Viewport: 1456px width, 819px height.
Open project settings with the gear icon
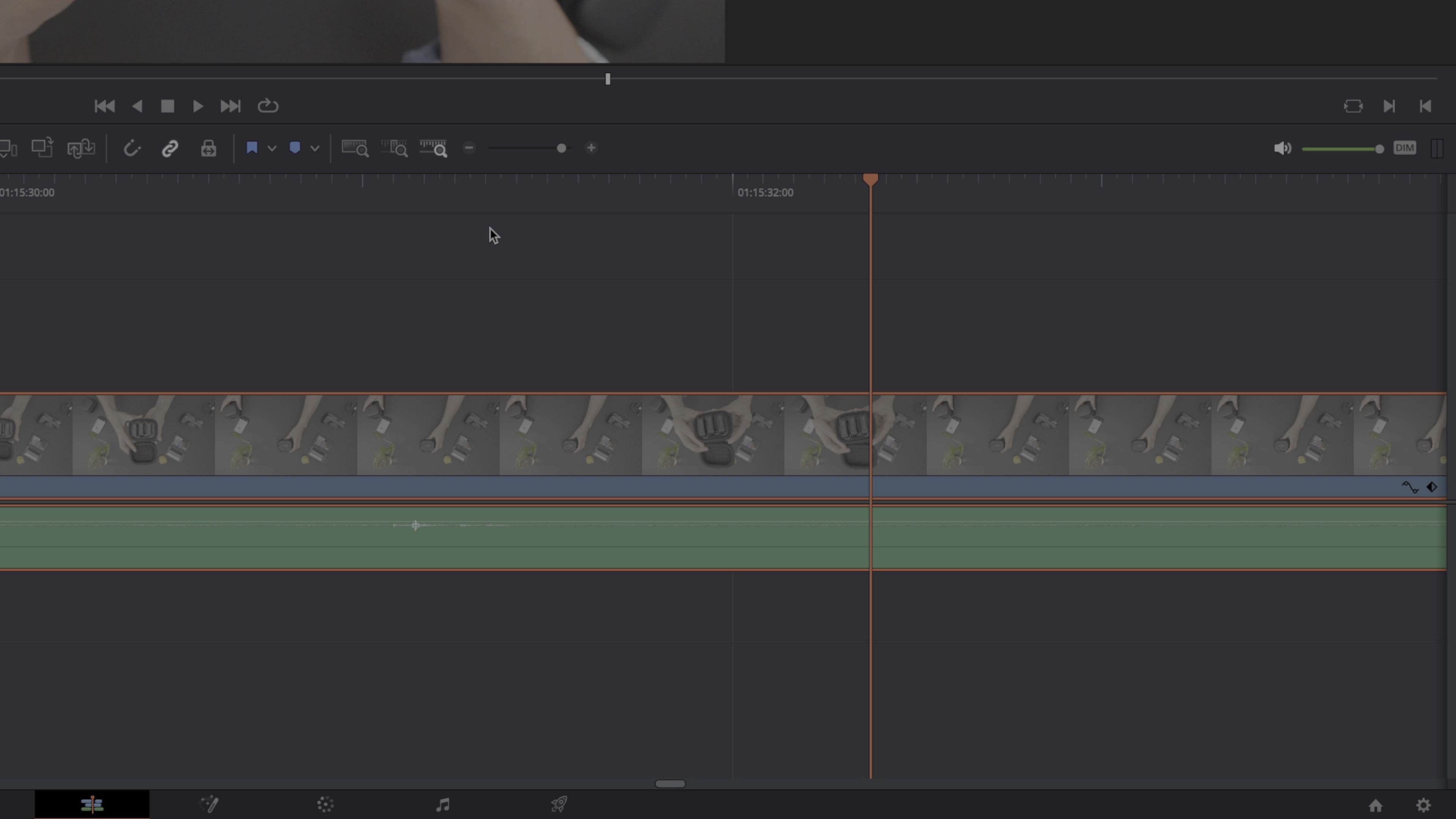pyautogui.click(x=1423, y=804)
